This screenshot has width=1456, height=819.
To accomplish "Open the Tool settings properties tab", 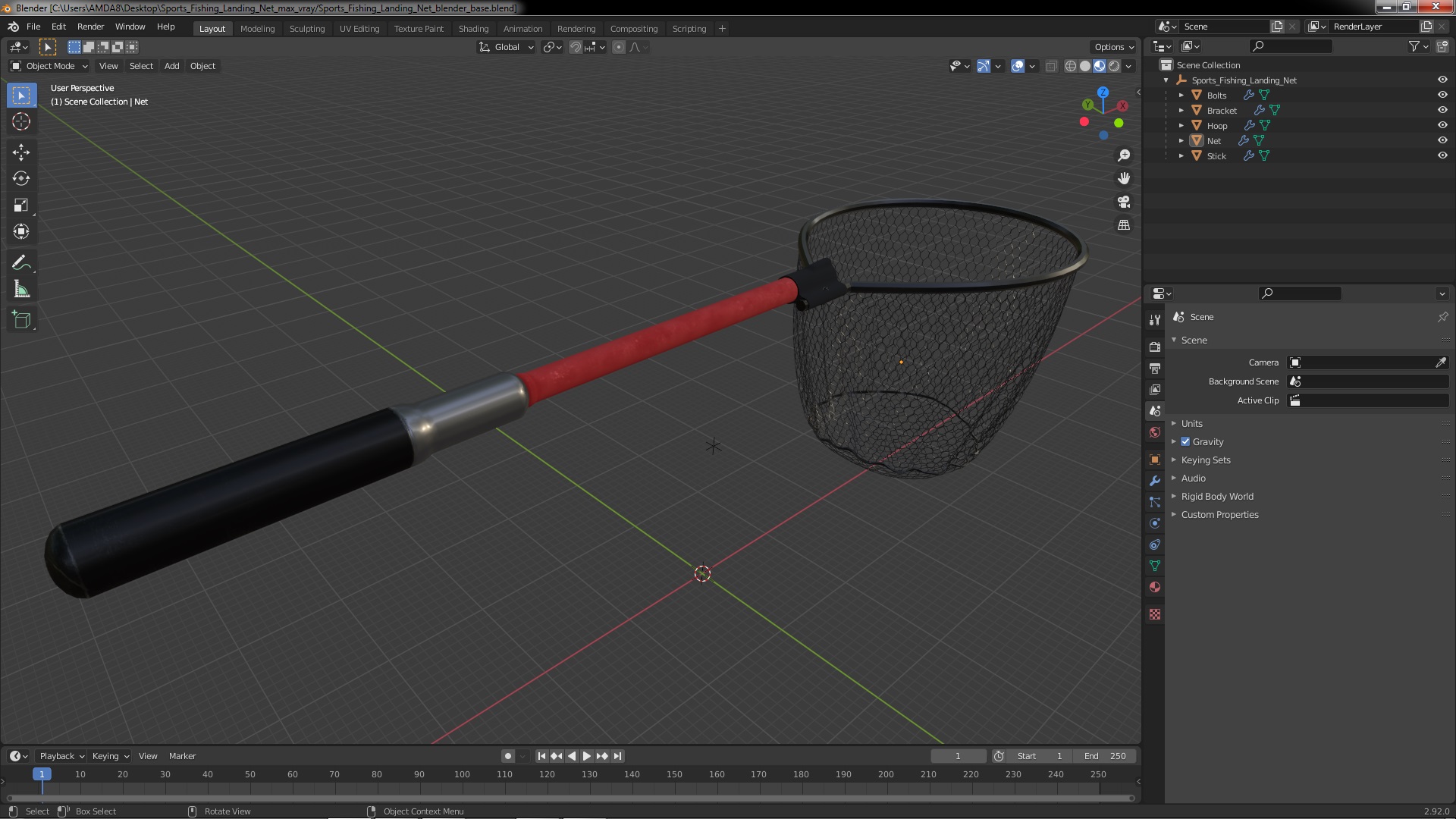I will 1155,319.
